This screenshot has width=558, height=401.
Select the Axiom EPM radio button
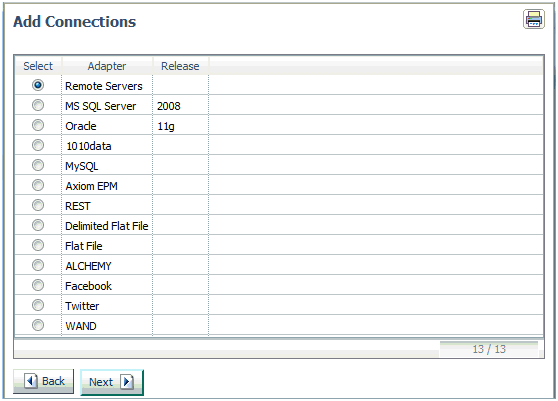38,185
